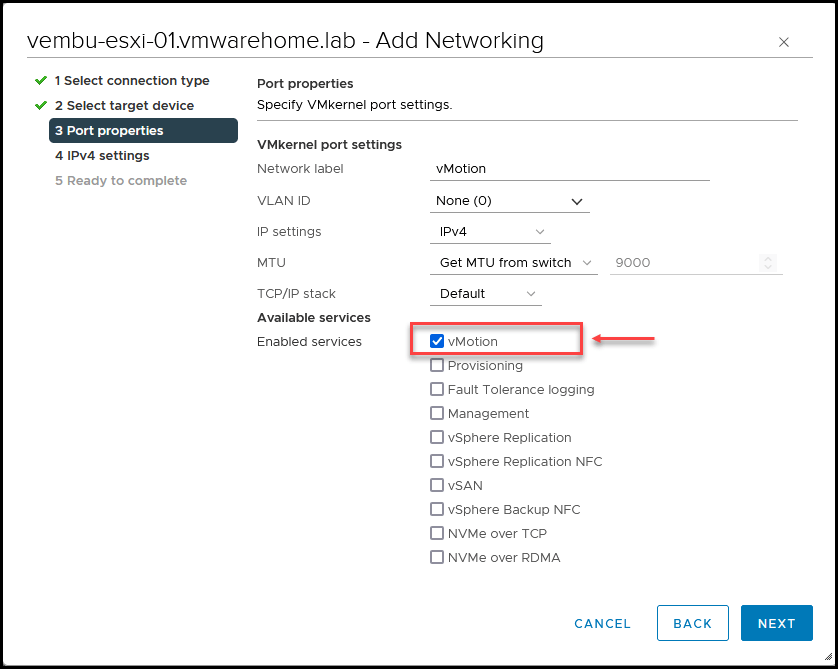
Task: Check the Management service checkbox
Action: tap(437, 413)
